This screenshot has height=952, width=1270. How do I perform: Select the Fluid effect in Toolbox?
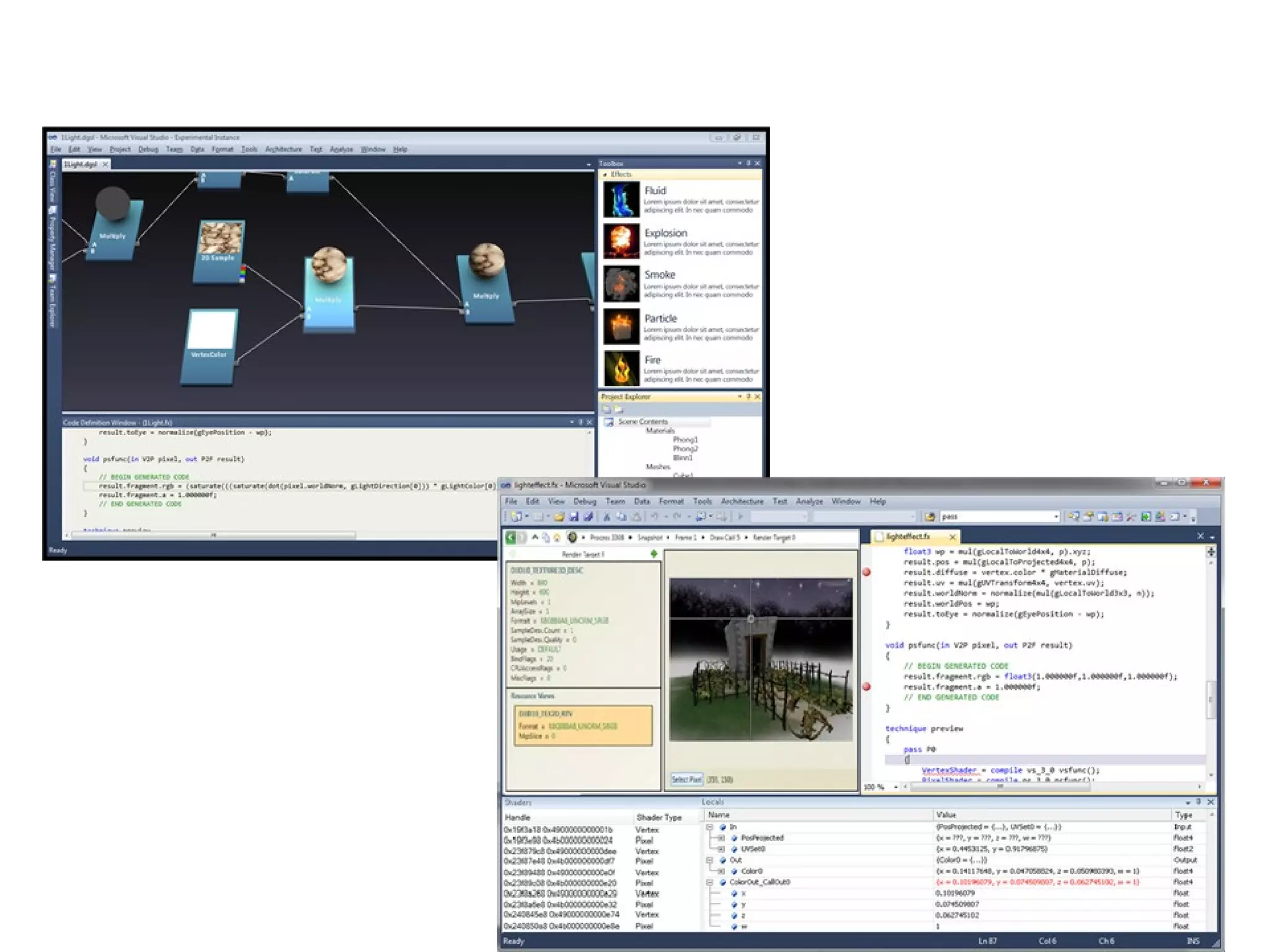pos(621,199)
